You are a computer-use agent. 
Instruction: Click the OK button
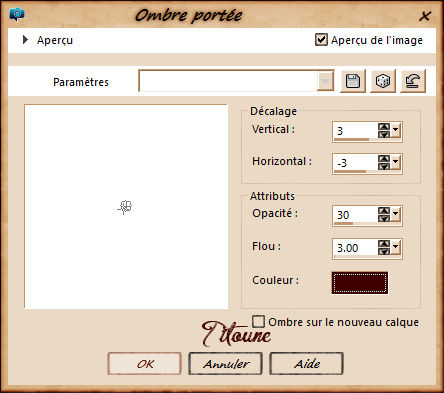point(145,364)
